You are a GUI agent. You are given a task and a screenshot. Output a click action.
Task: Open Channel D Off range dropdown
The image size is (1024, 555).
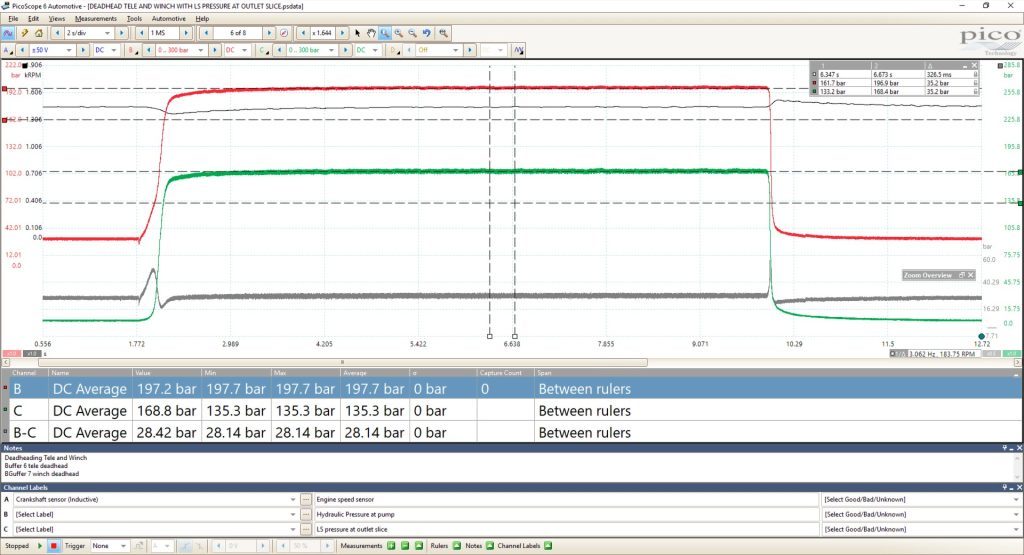tap(455, 50)
